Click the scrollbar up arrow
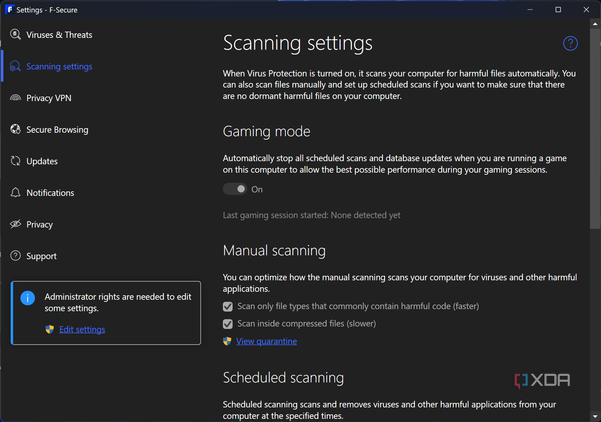The image size is (601, 422). pyautogui.click(x=595, y=24)
